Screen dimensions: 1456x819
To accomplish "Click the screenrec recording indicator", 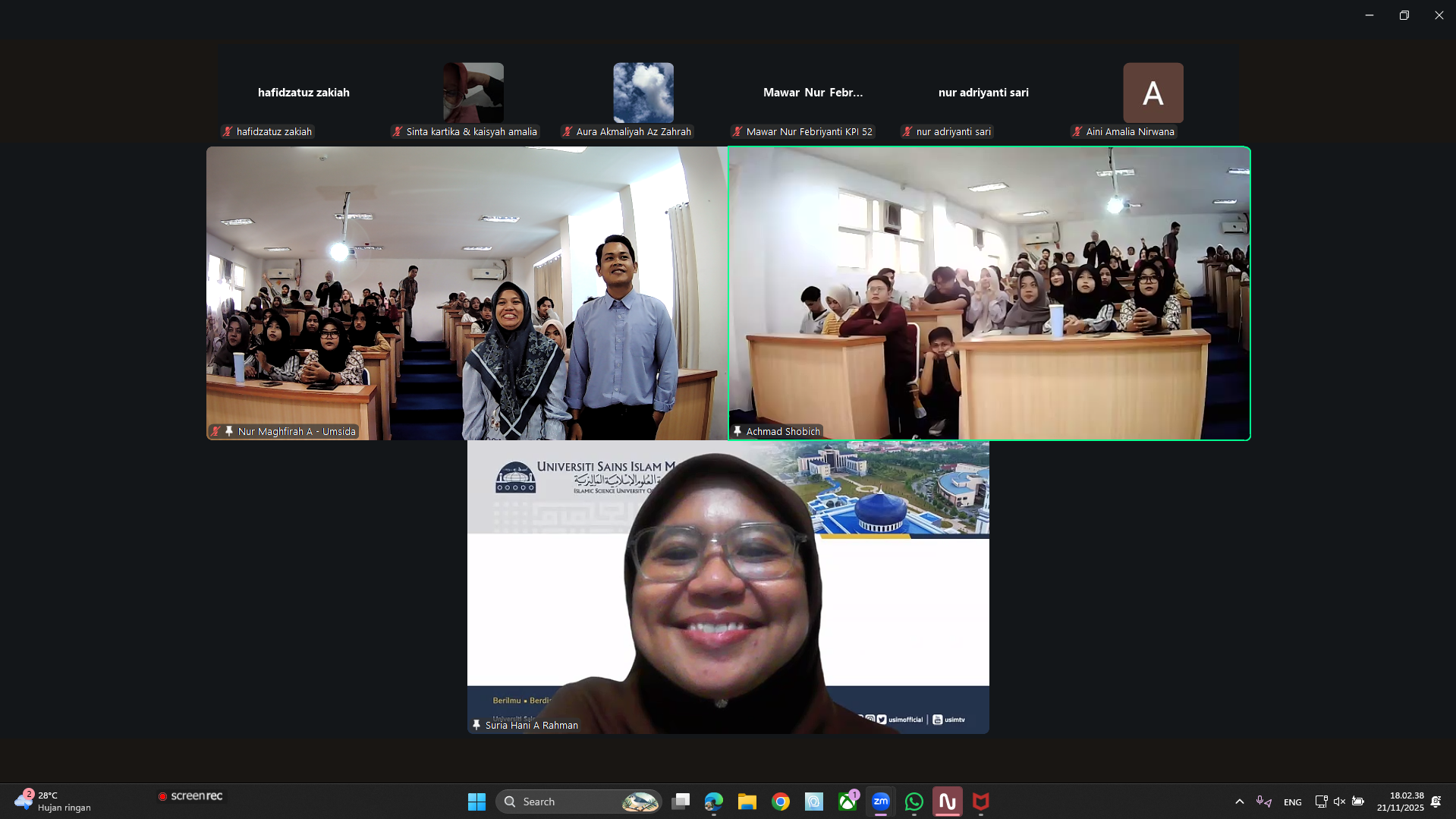I will (x=190, y=795).
